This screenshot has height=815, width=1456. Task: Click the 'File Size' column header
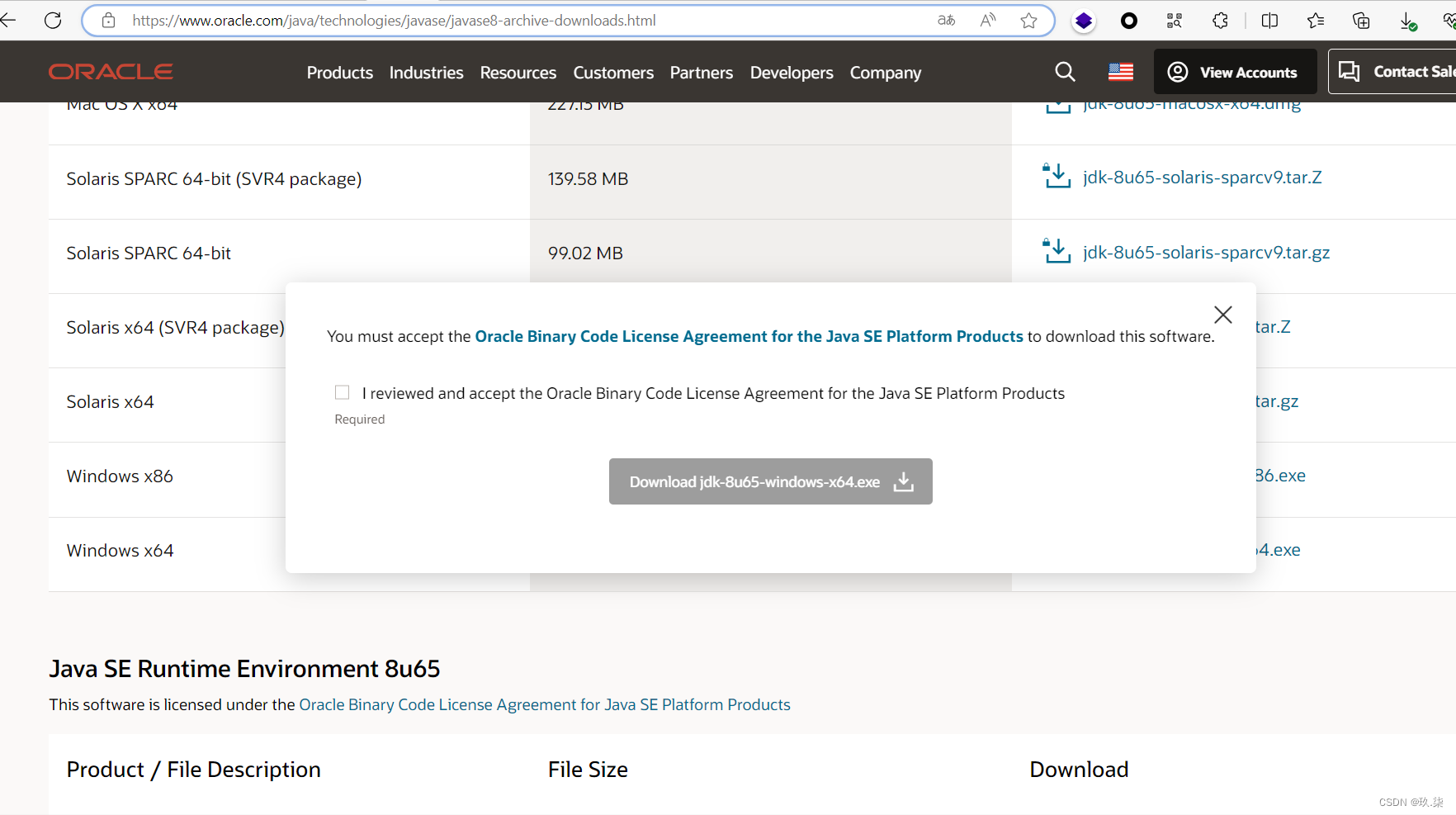tap(588, 770)
